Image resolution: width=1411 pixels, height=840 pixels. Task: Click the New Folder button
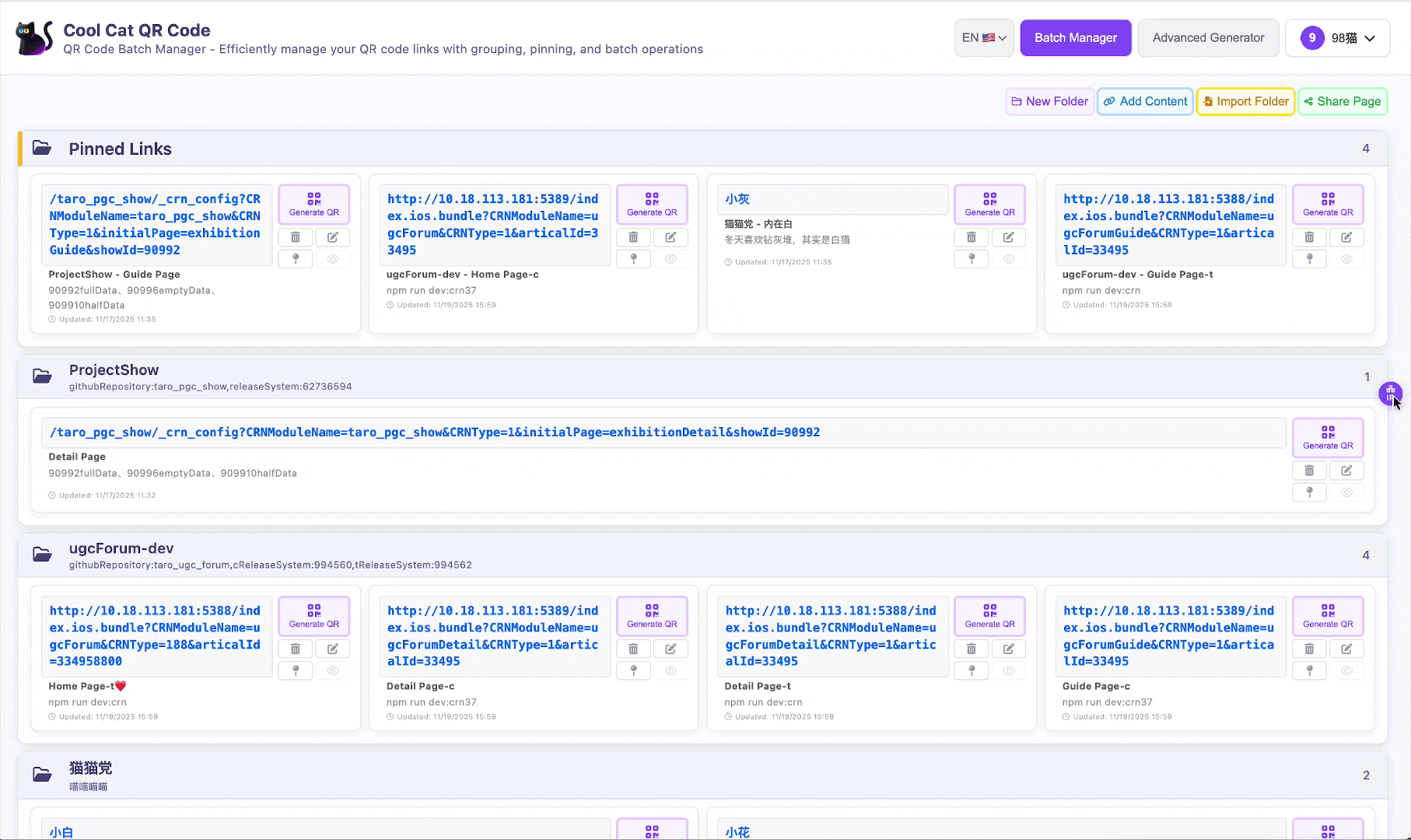tap(1049, 102)
